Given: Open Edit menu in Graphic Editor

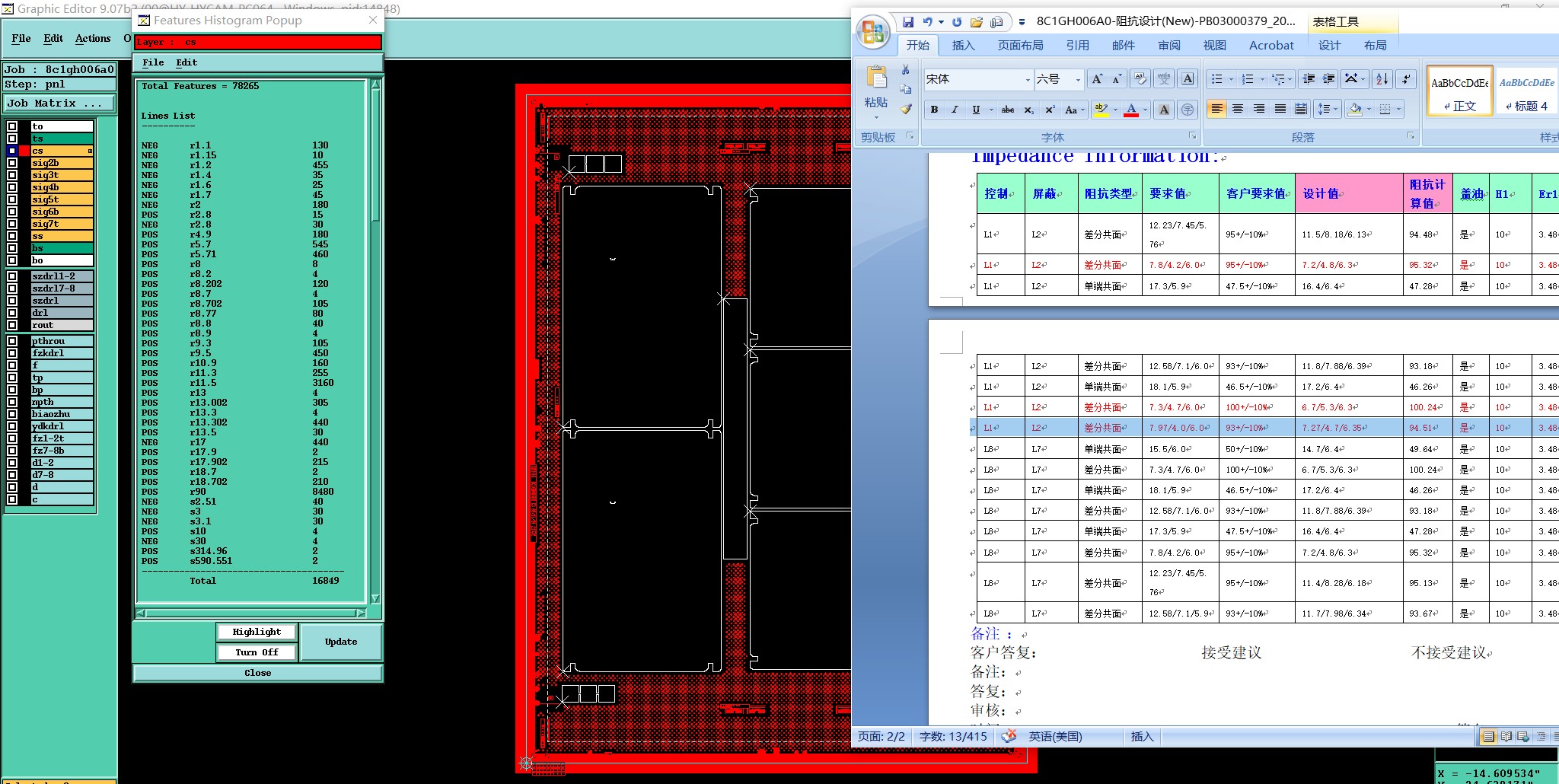Looking at the screenshot, I should pos(53,38).
